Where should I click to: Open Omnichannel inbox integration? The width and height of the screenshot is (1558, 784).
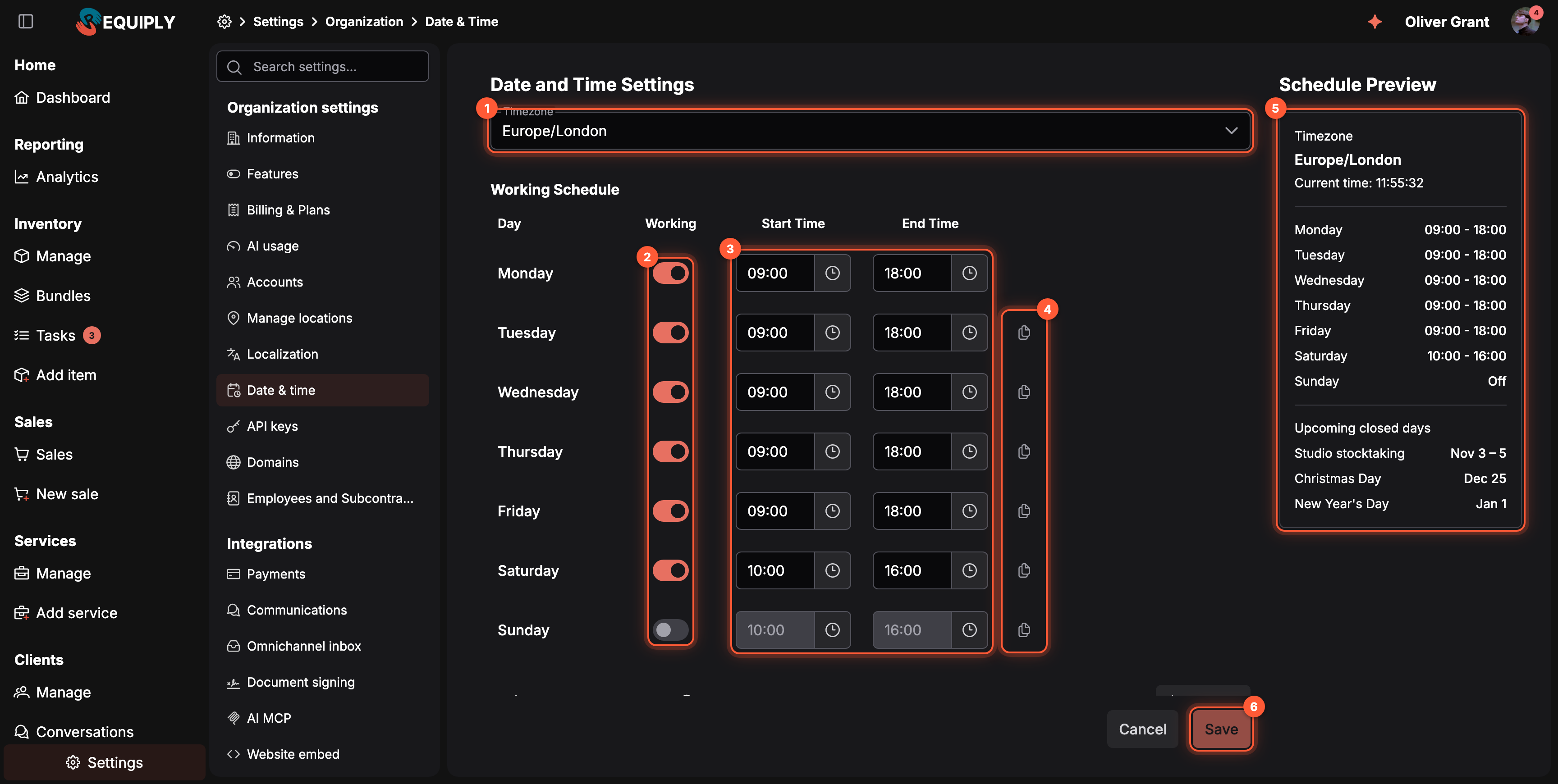coord(322,646)
